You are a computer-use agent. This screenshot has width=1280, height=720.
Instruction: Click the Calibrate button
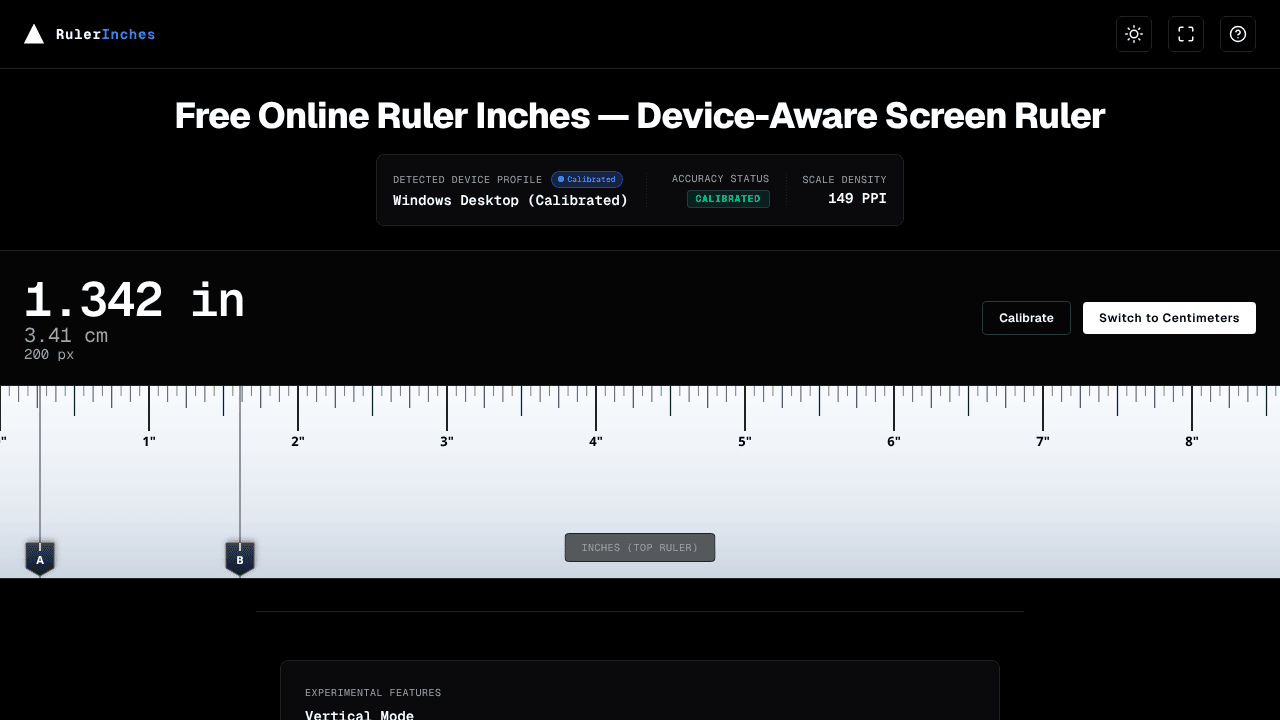coord(1026,318)
